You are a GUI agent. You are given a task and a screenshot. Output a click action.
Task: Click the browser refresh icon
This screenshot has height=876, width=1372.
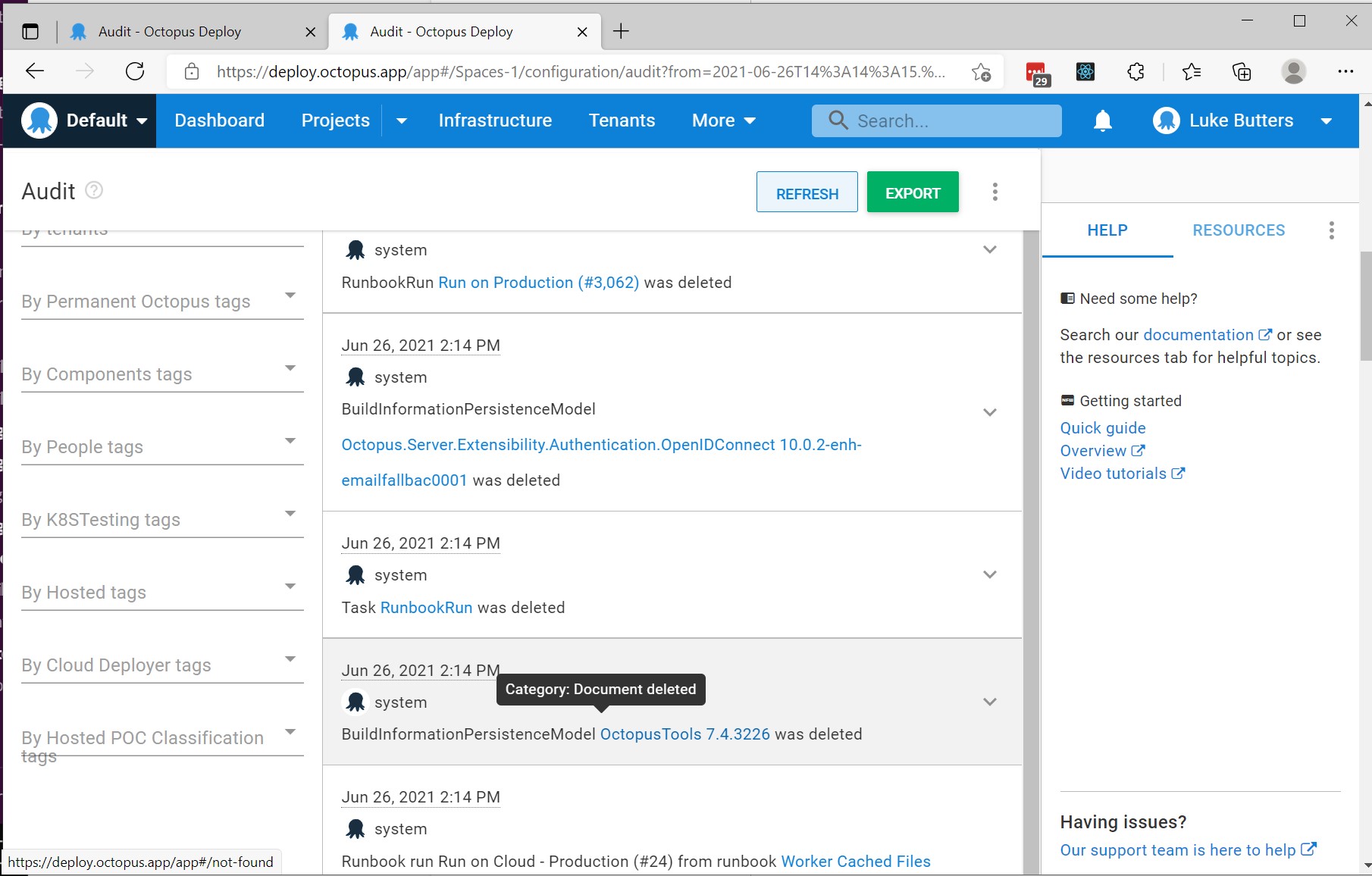click(135, 71)
